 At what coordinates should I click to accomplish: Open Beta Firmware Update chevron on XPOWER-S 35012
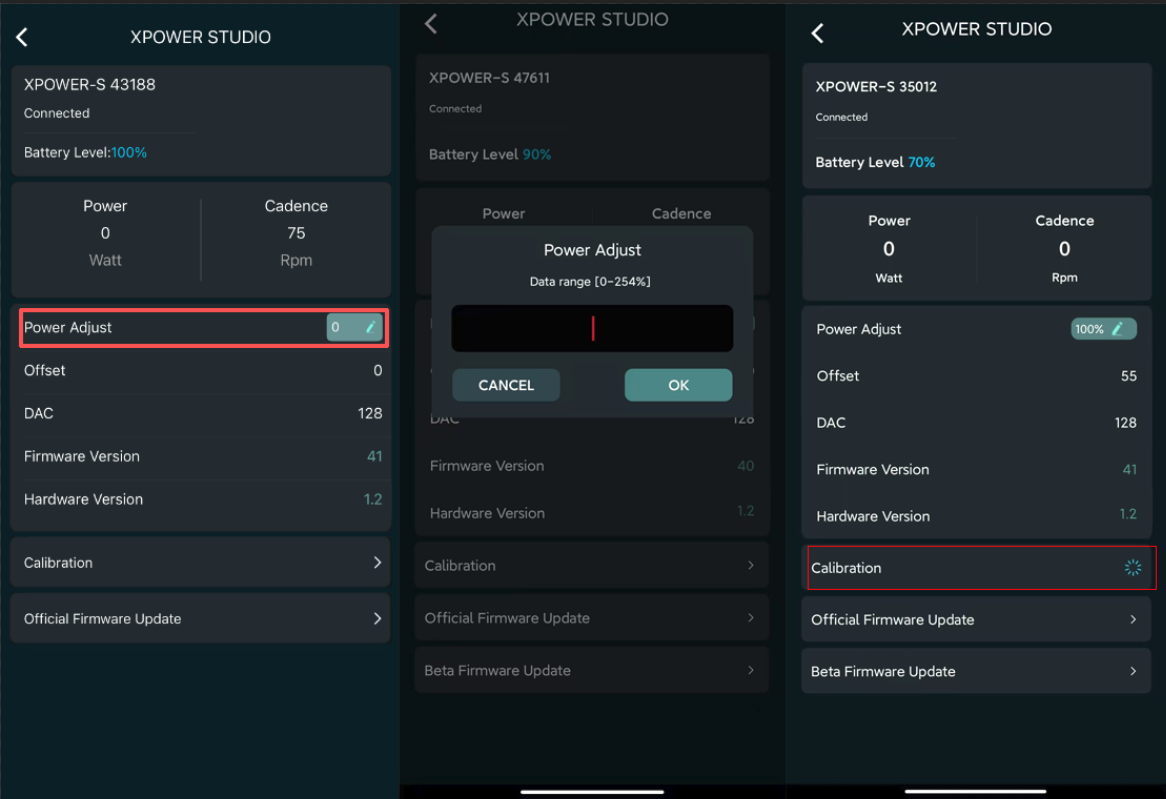pos(1132,671)
